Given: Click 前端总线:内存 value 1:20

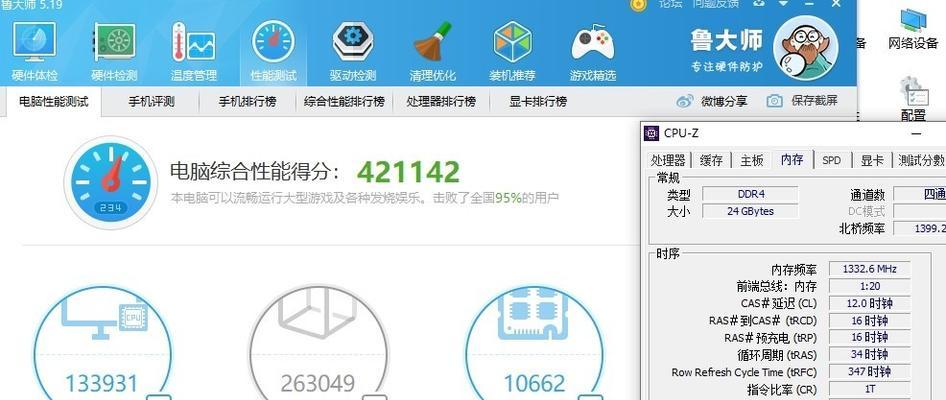Looking at the screenshot, I should coord(869,286).
